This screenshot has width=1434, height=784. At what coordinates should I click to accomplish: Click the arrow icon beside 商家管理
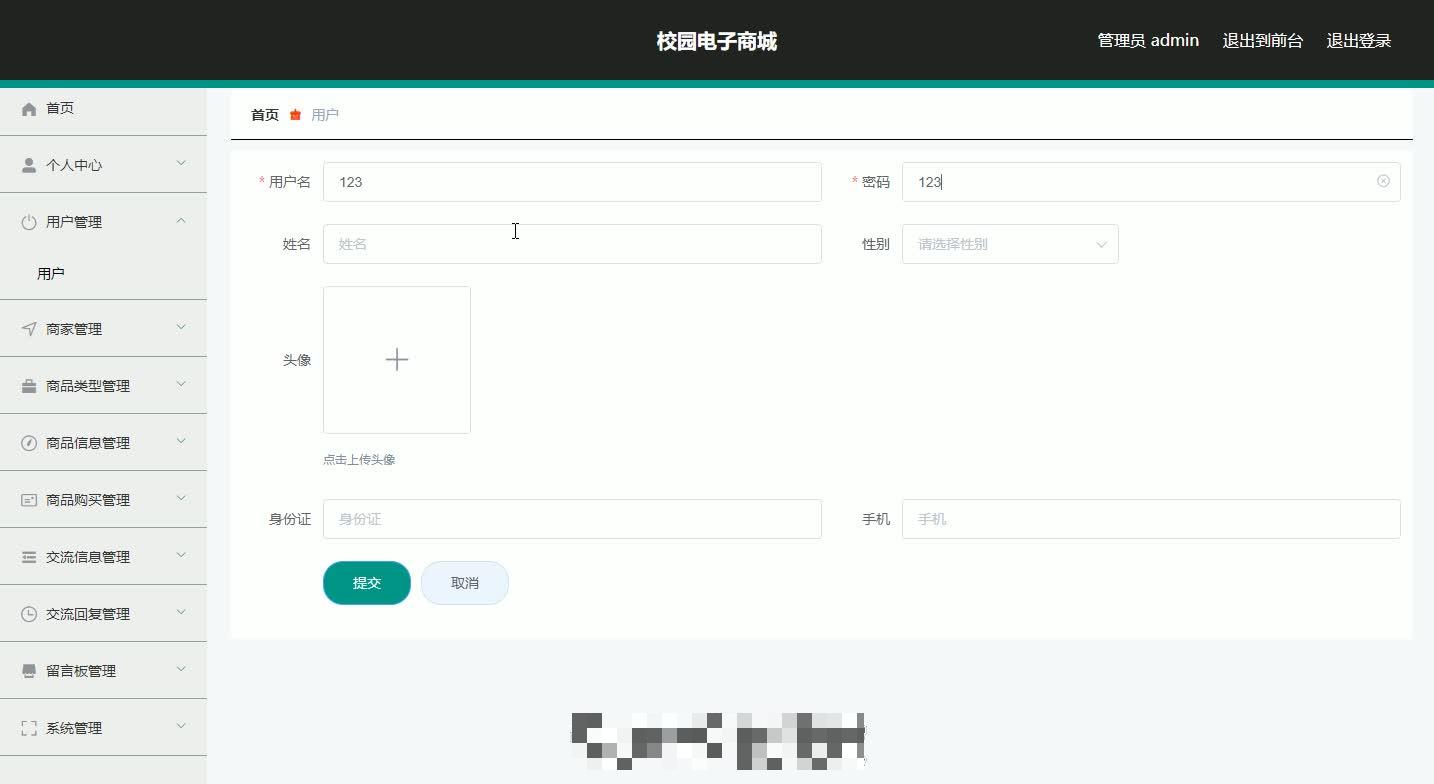tap(29, 329)
